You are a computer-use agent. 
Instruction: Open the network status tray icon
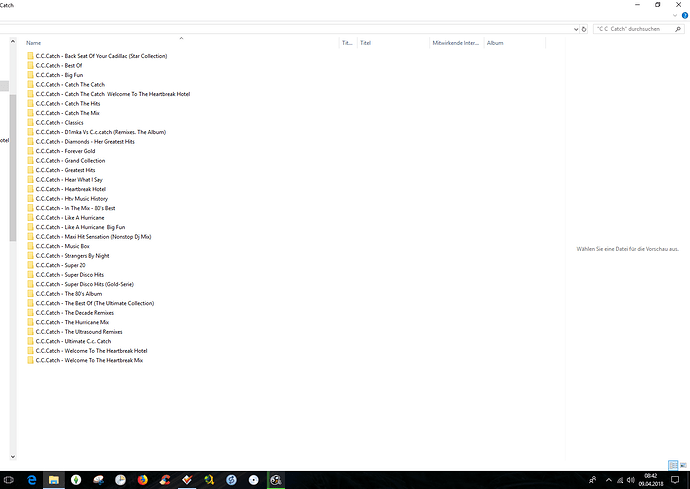pos(620,480)
